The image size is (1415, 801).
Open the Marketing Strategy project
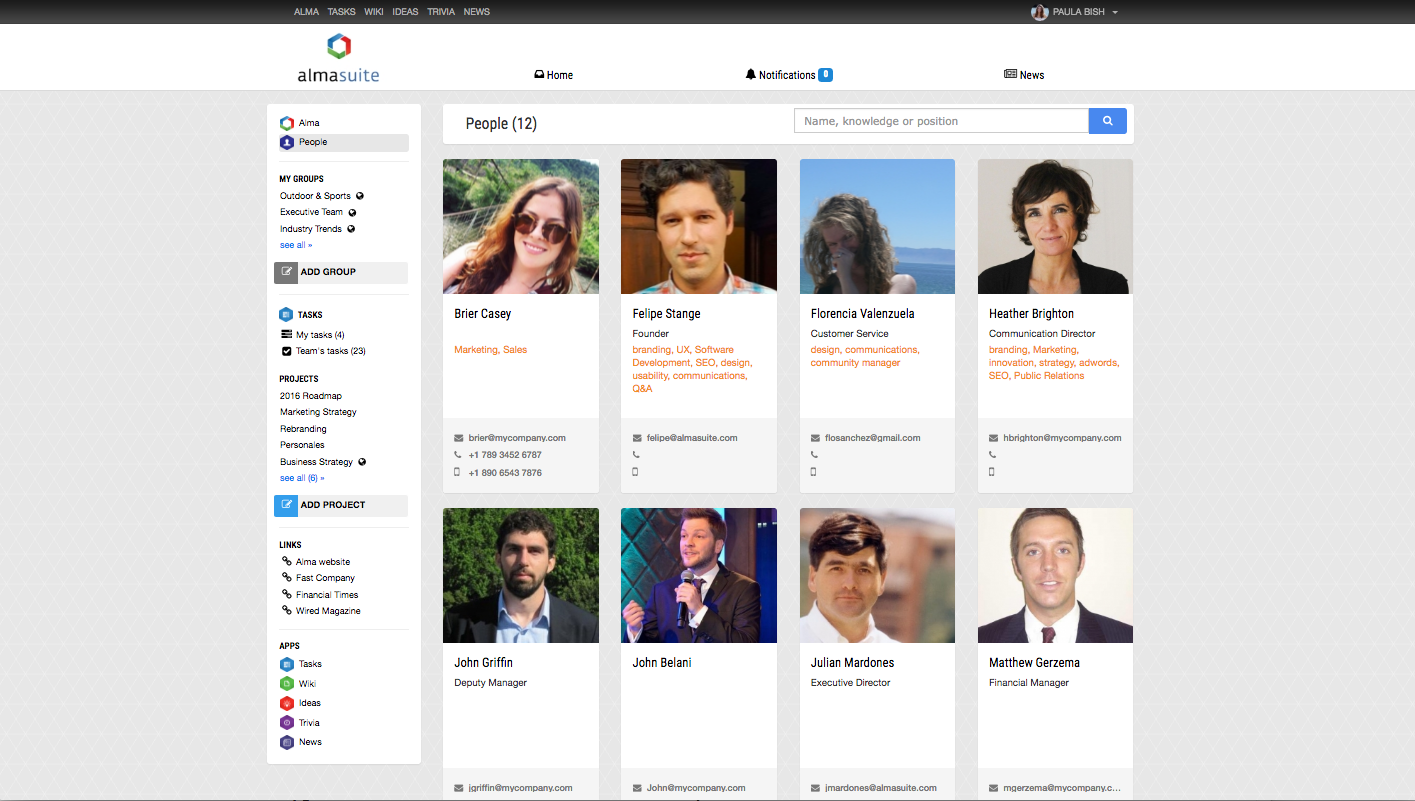point(318,412)
